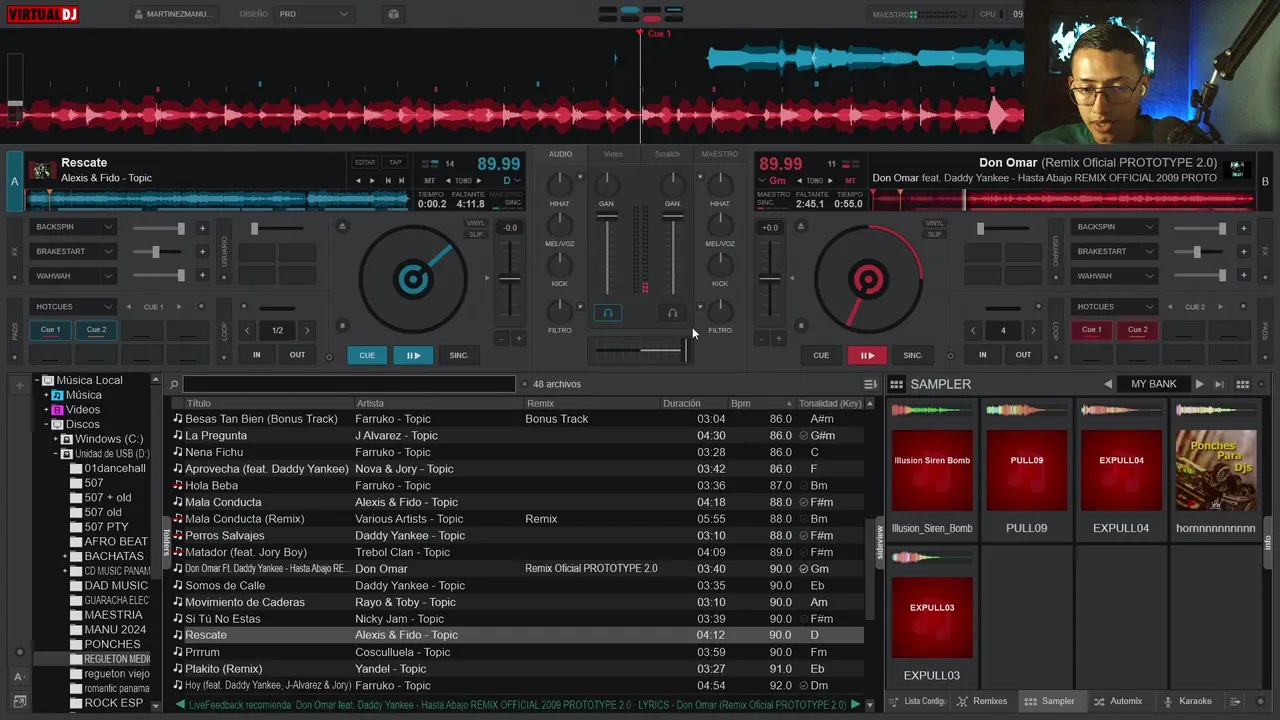Click the plus button next to WAHWAH on deck B

(1243, 276)
